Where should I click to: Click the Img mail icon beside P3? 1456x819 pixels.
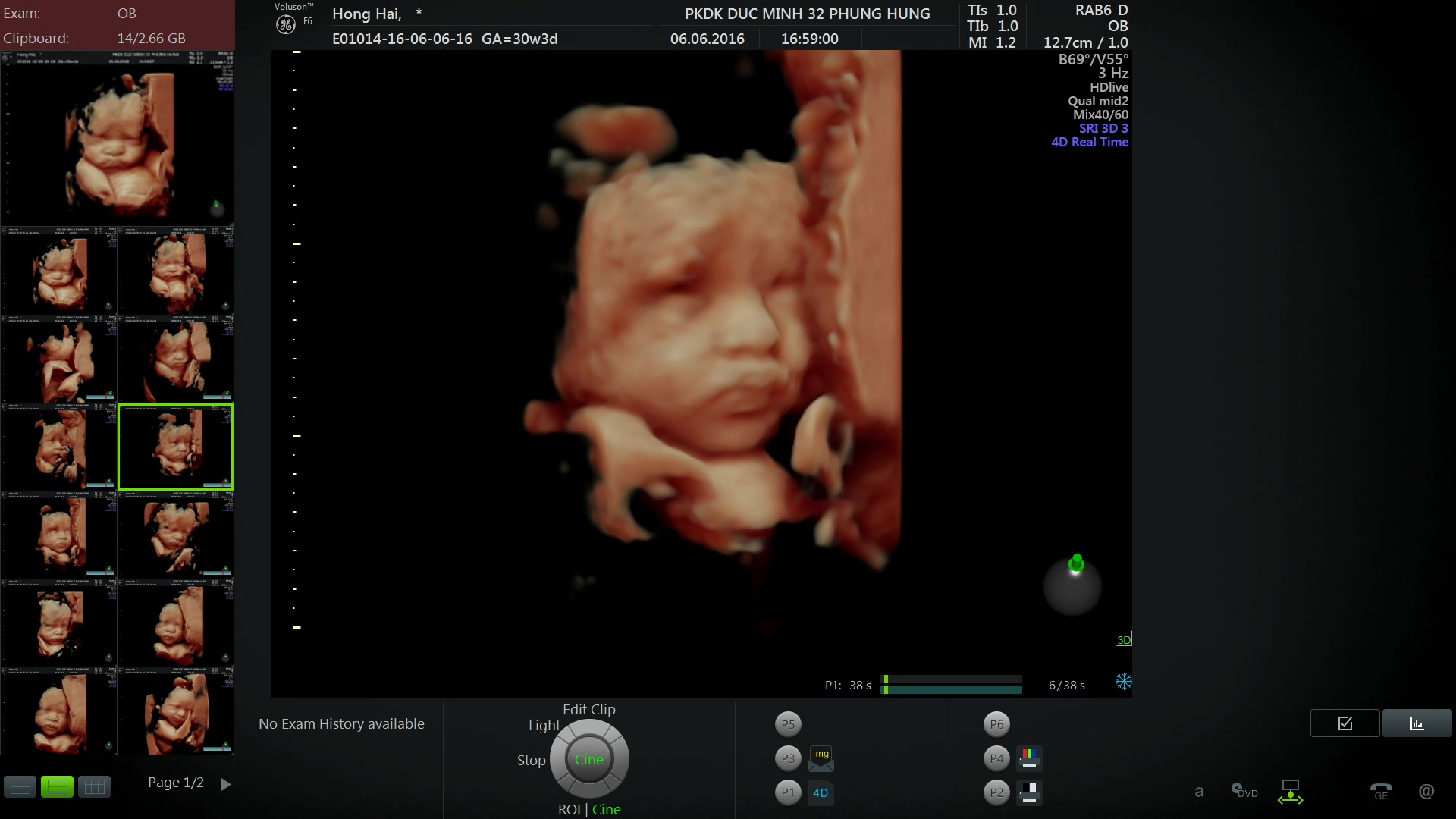(821, 758)
